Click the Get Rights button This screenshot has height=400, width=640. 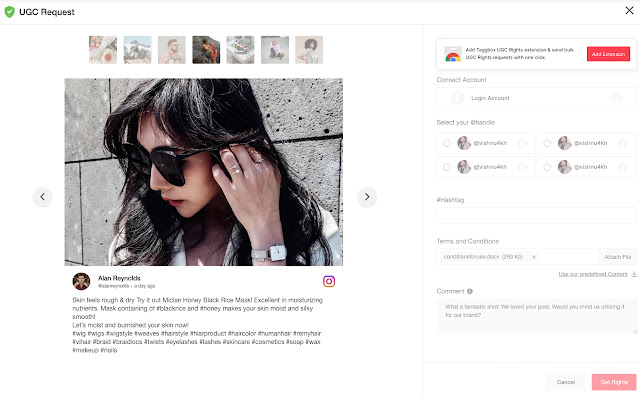(614, 382)
